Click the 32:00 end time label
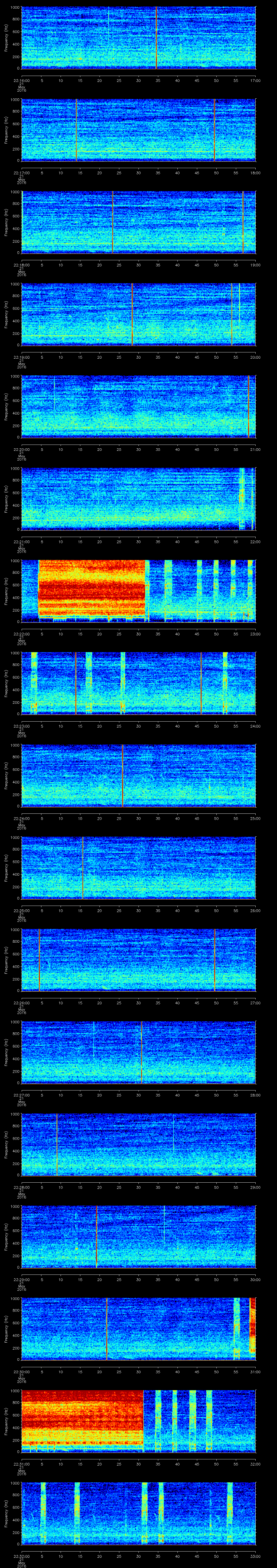The image size is (277, 1568). coord(255,1464)
